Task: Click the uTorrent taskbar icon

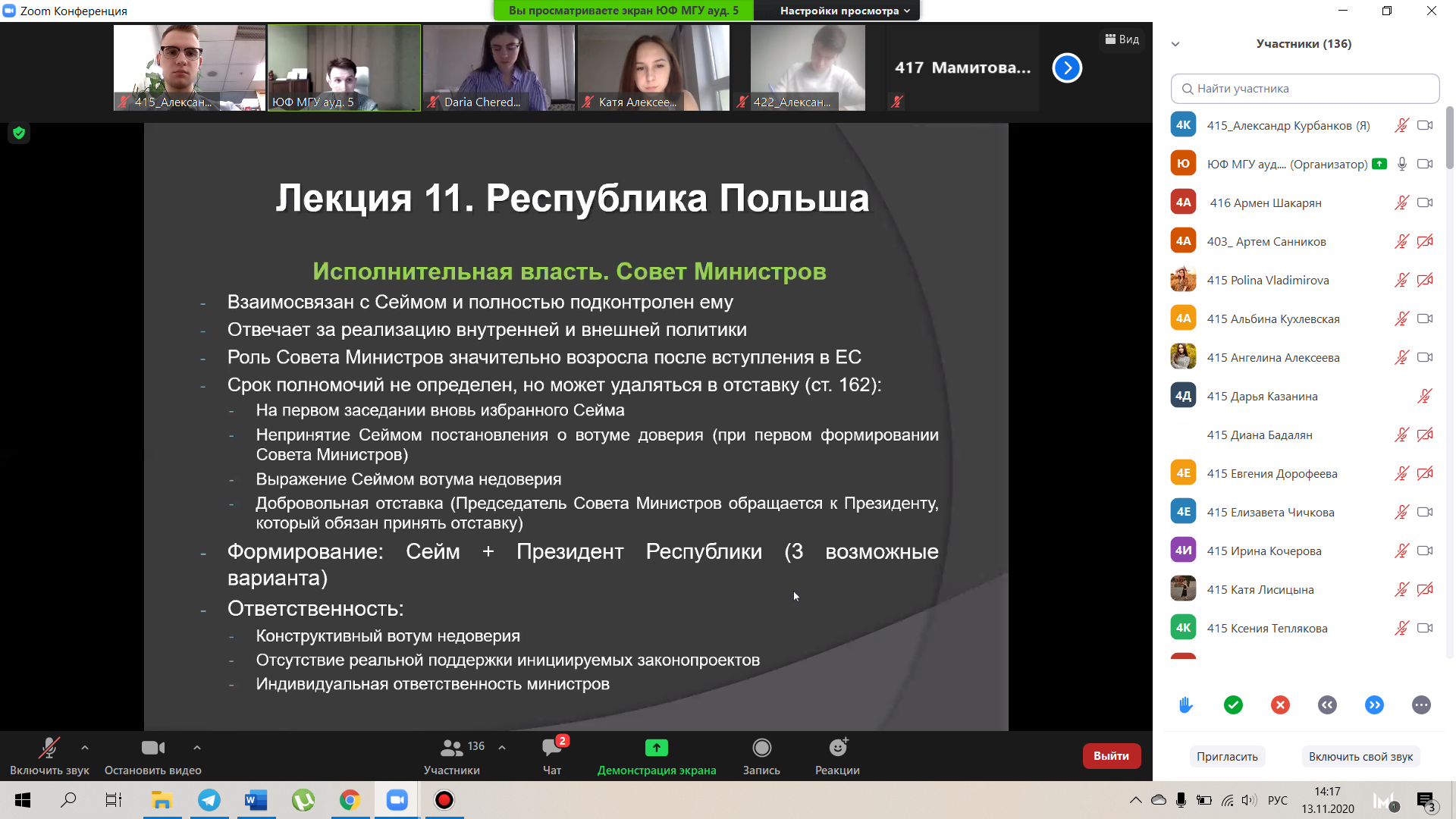Action: point(303,800)
